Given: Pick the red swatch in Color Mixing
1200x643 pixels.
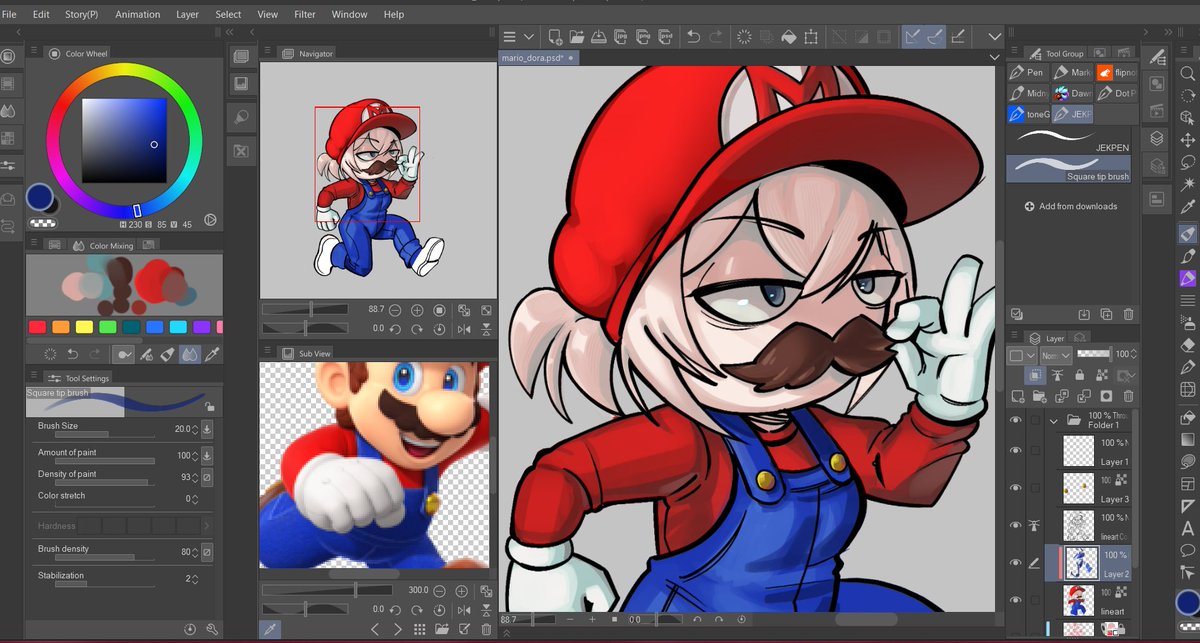Looking at the screenshot, I should tap(37, 327).
